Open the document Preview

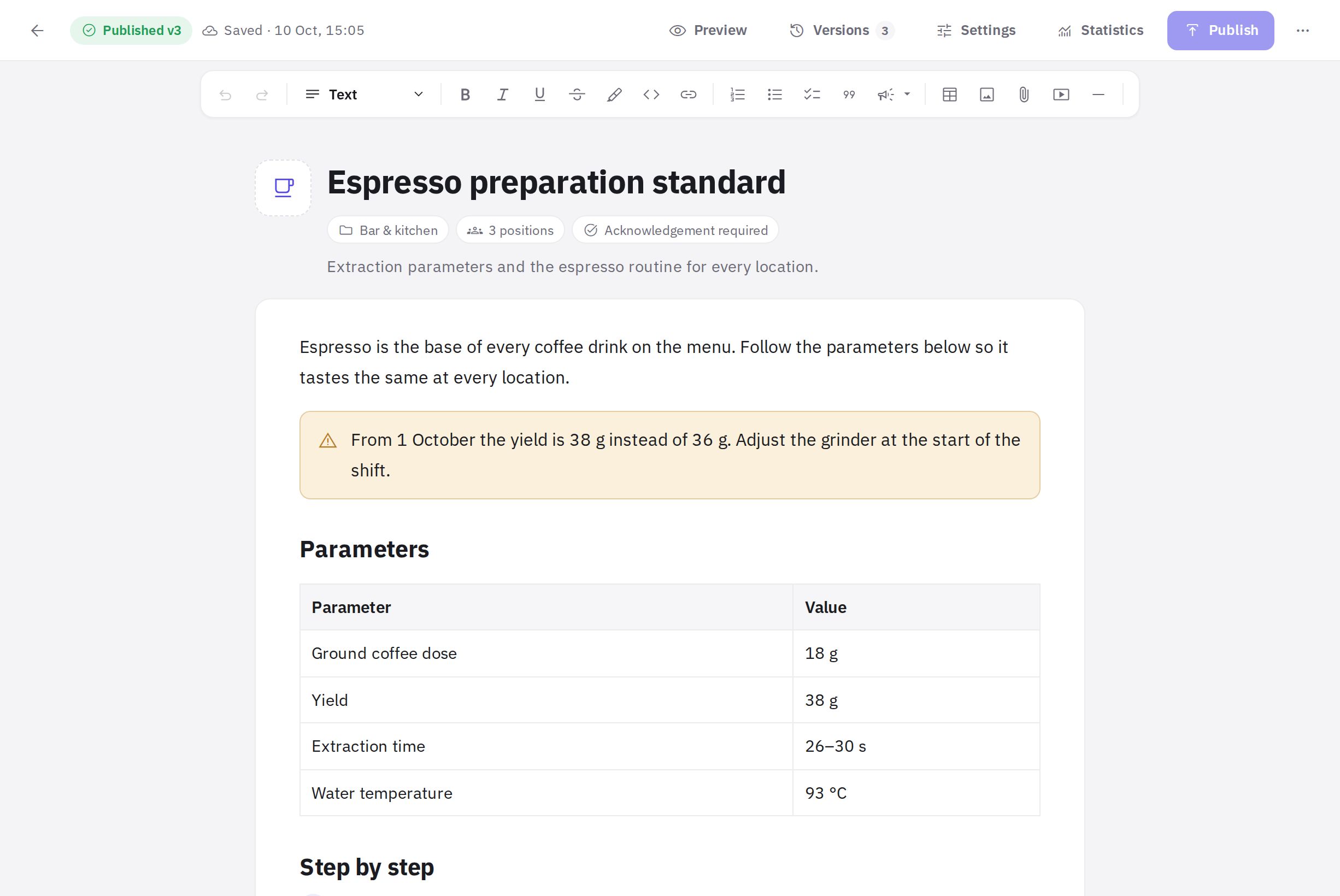pos(708,30)
